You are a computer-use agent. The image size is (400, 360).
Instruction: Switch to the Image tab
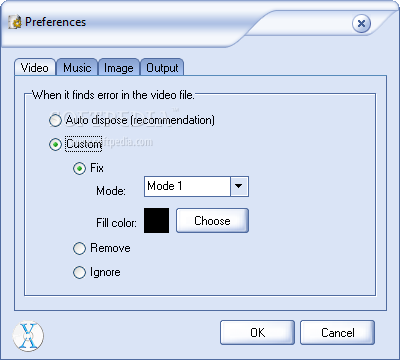119,68
